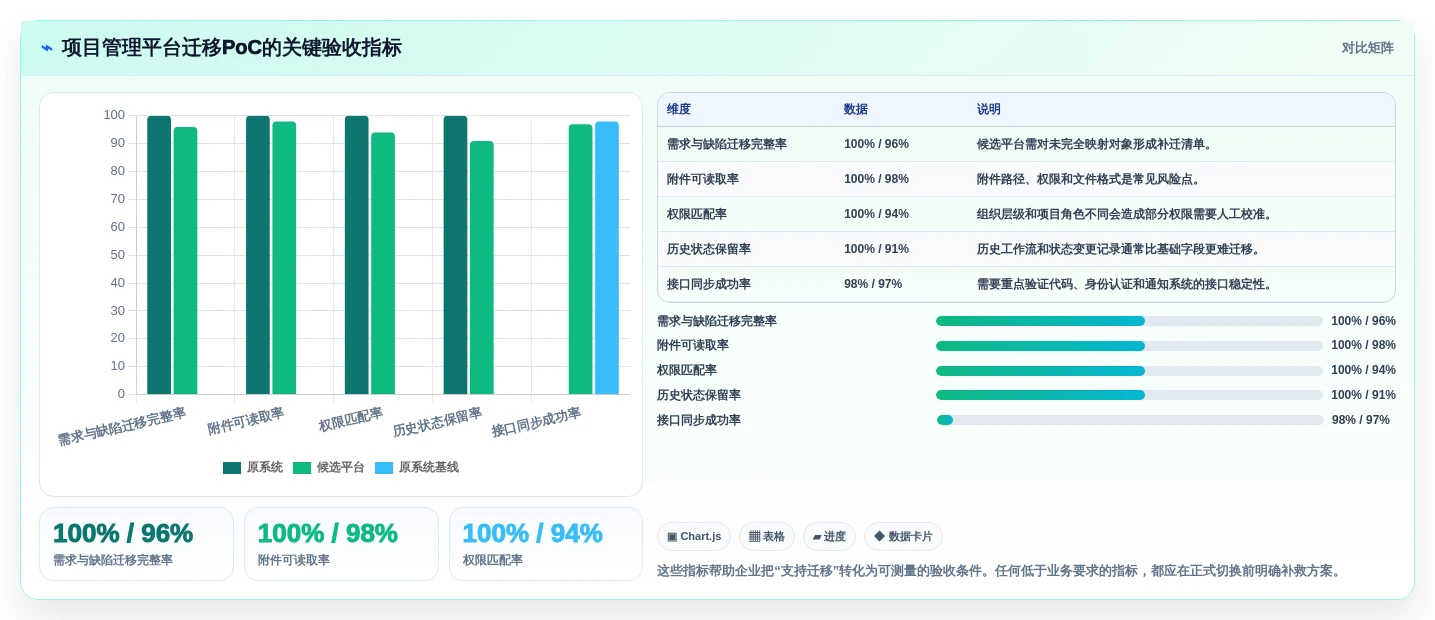Screen dimensions: 1435x620
Task: Click x-axis label 接口同步成功率 in chart
Action: click(536, 422)
